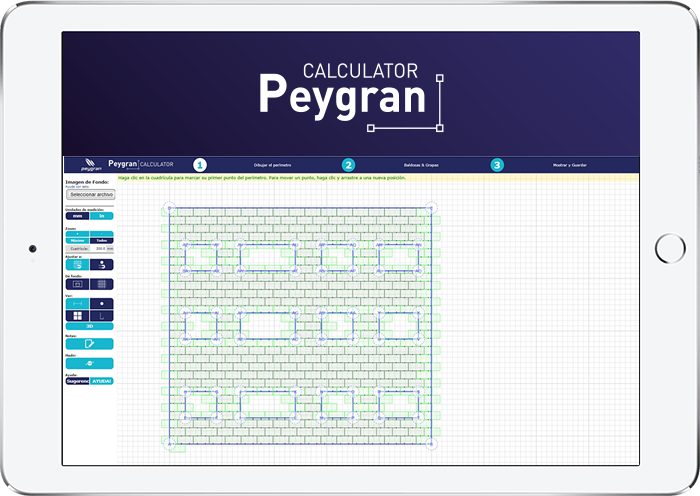Image resolution: width=700 pixels, height=496 pixels.
Task: Open the notes pencil icon
Action: tap(89, 344)
